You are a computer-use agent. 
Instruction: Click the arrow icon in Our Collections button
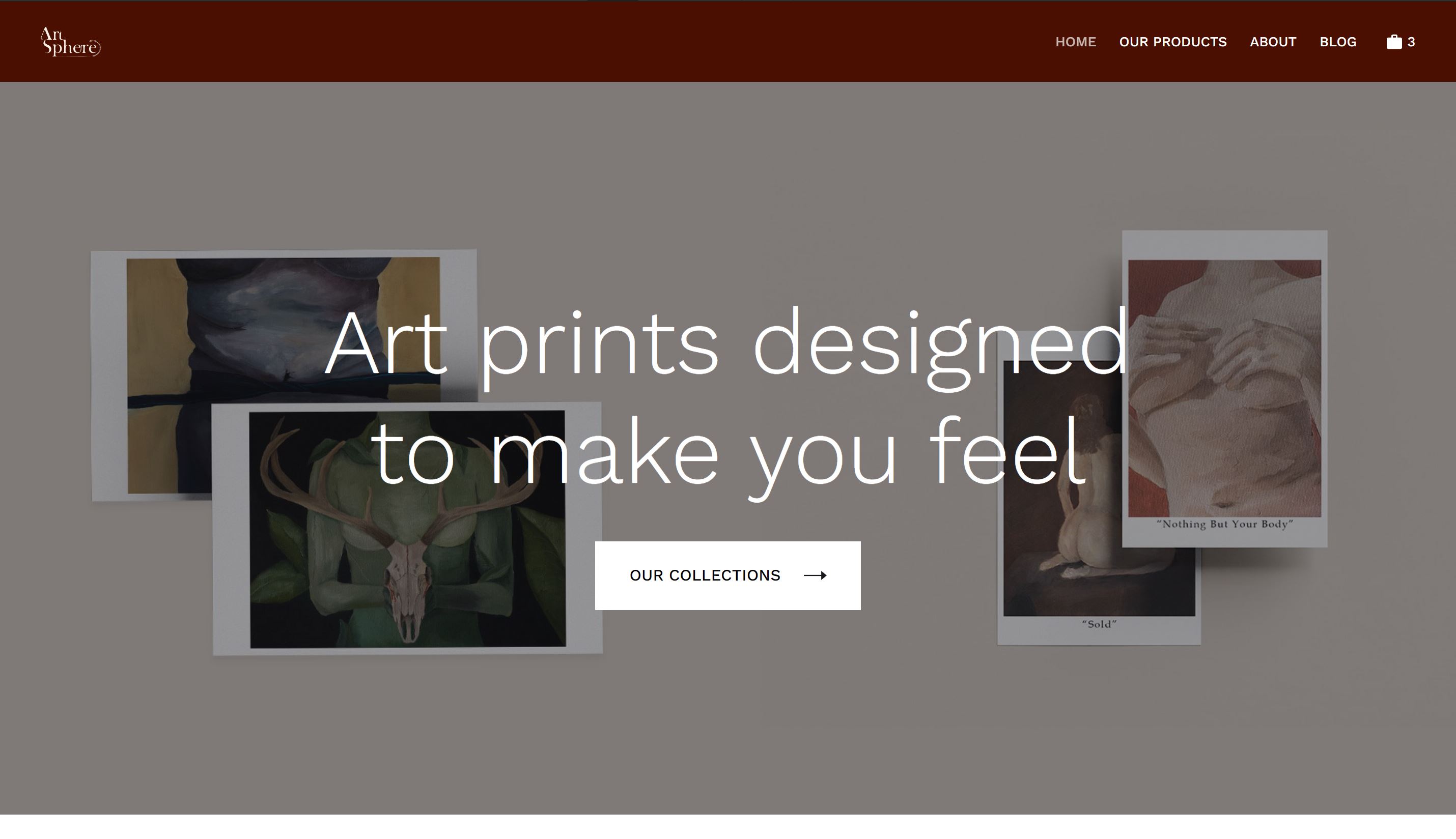point(815,575)
